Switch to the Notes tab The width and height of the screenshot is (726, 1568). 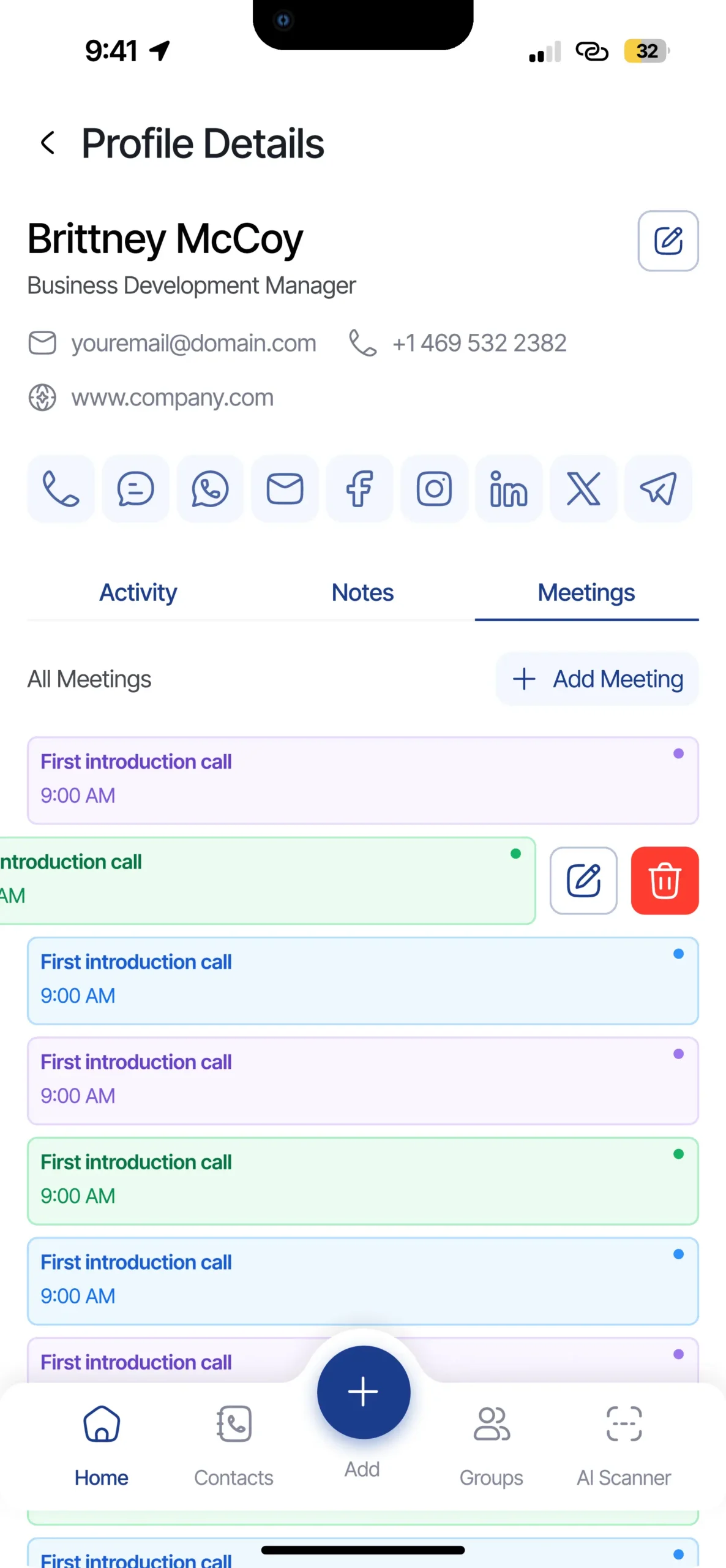click(x=362, y=593)
